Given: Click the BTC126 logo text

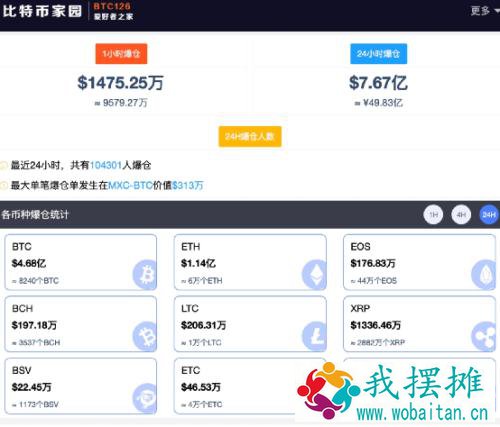Looking at the screenshot, I should coord(112,6).
